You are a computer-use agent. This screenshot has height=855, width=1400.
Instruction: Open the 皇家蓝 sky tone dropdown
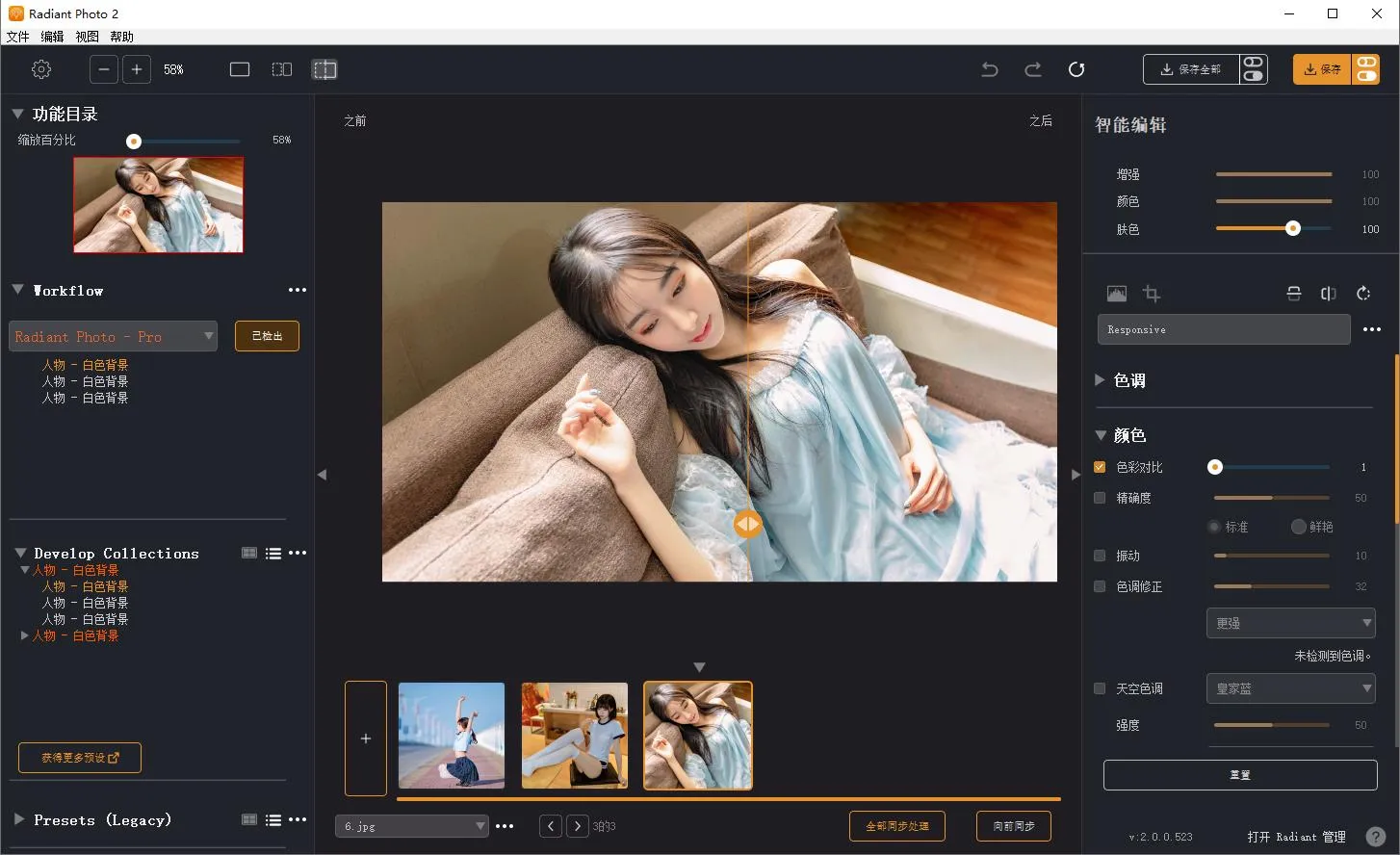(x=1290, y=688)
